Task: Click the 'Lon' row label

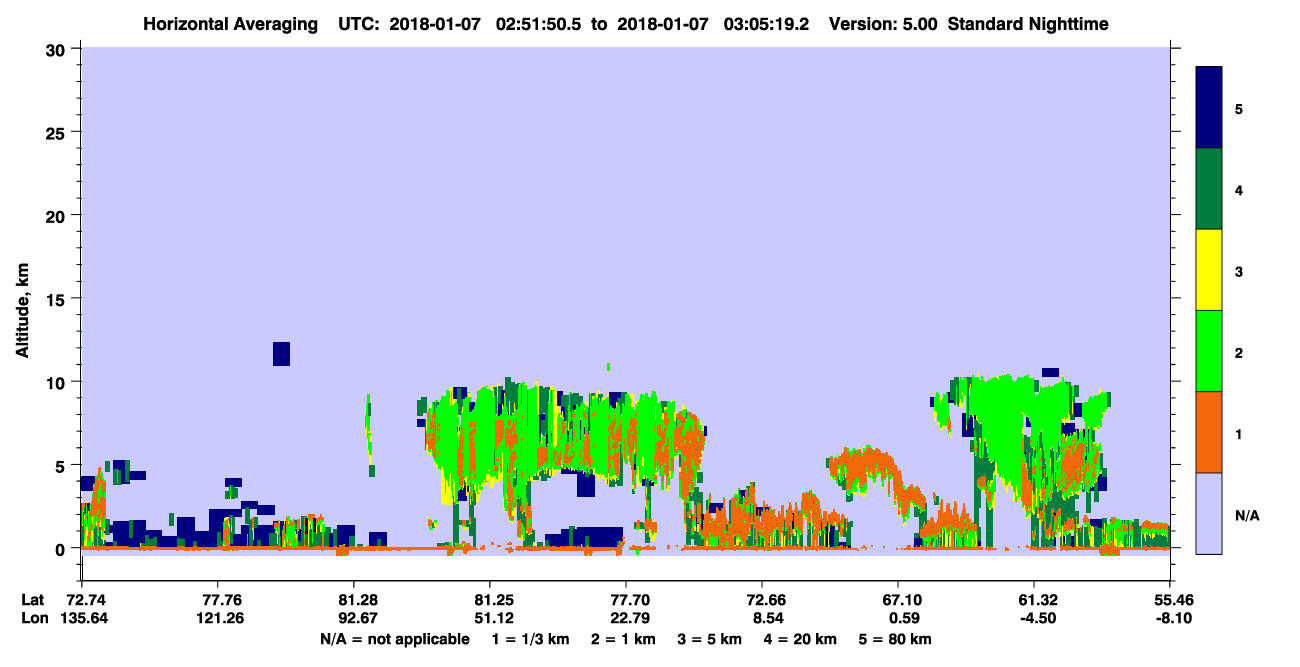Action: click(x=33, y=618)
